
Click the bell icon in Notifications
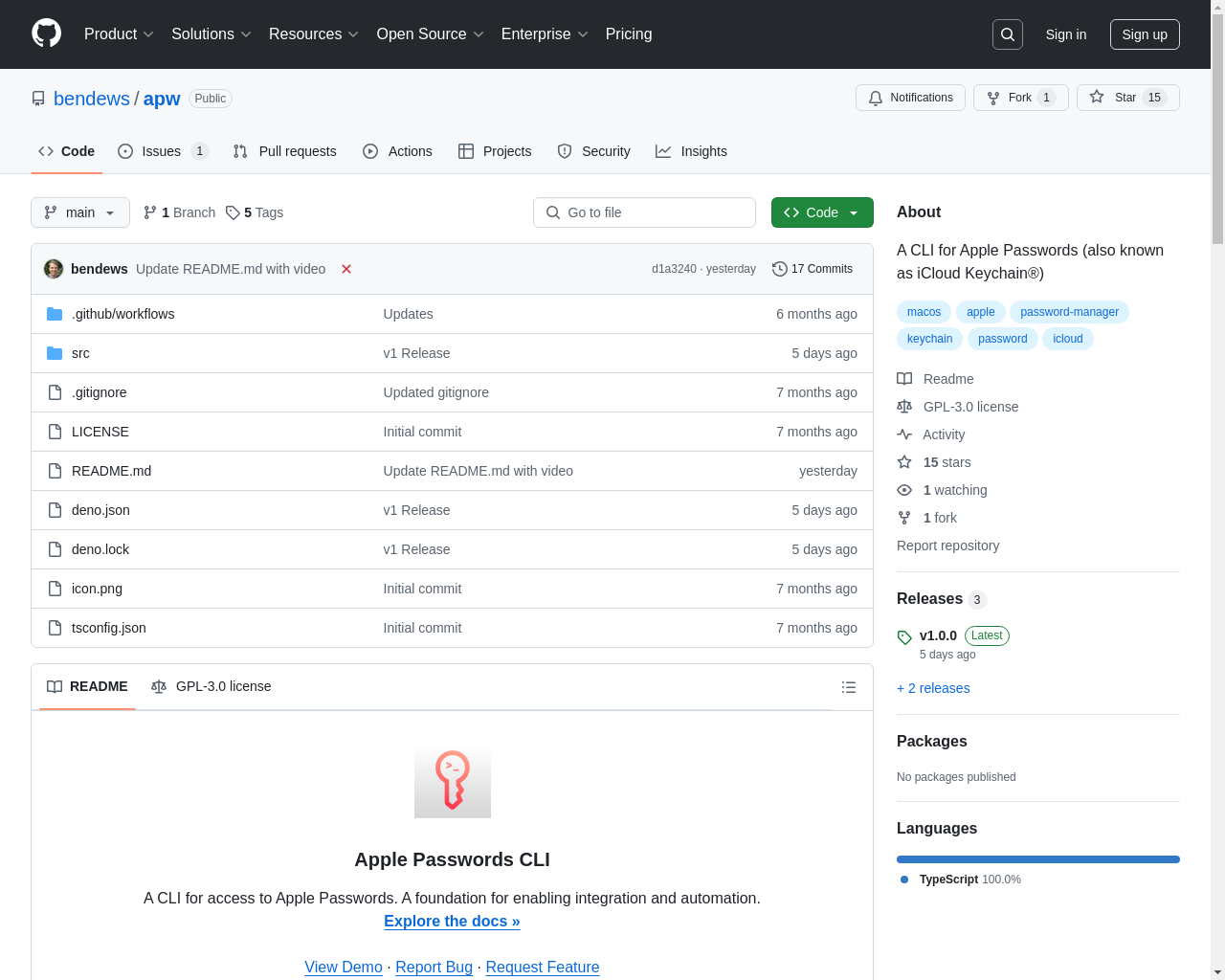876,98
